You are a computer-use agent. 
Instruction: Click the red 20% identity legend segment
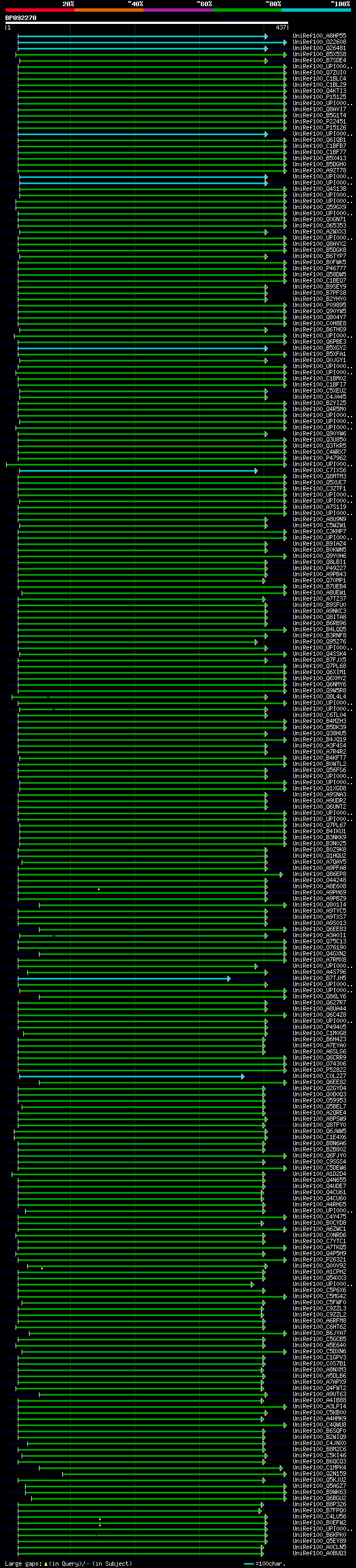[39, 10]
